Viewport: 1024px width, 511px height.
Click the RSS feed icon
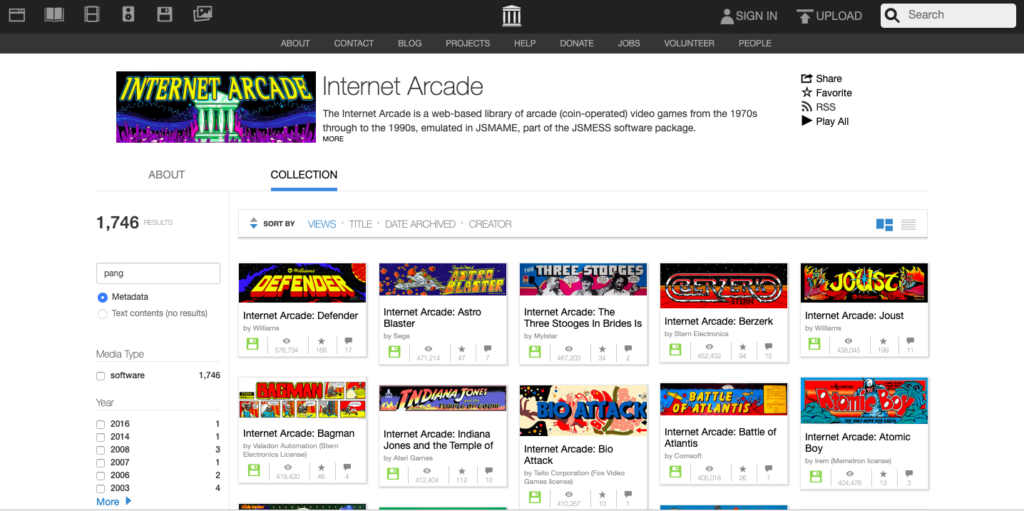point(807,107)
